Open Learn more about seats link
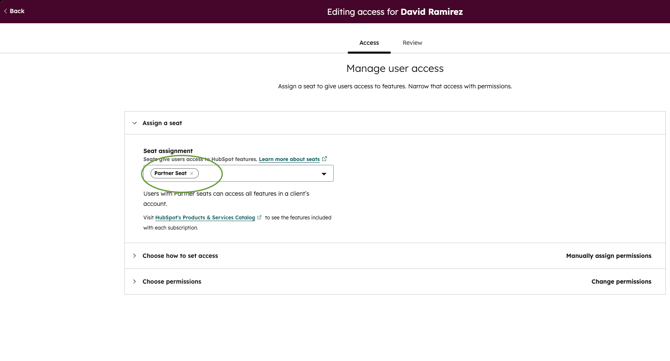 point(289,159)
